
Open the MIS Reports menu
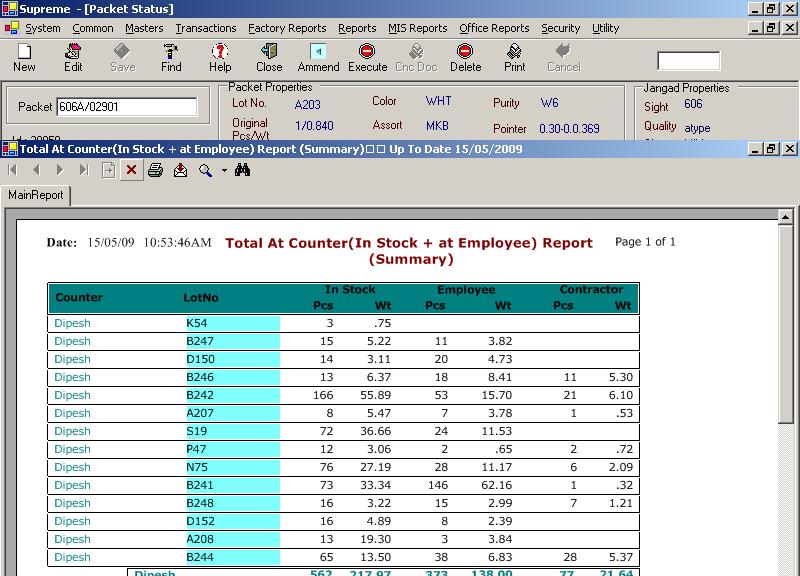[417, 28]
